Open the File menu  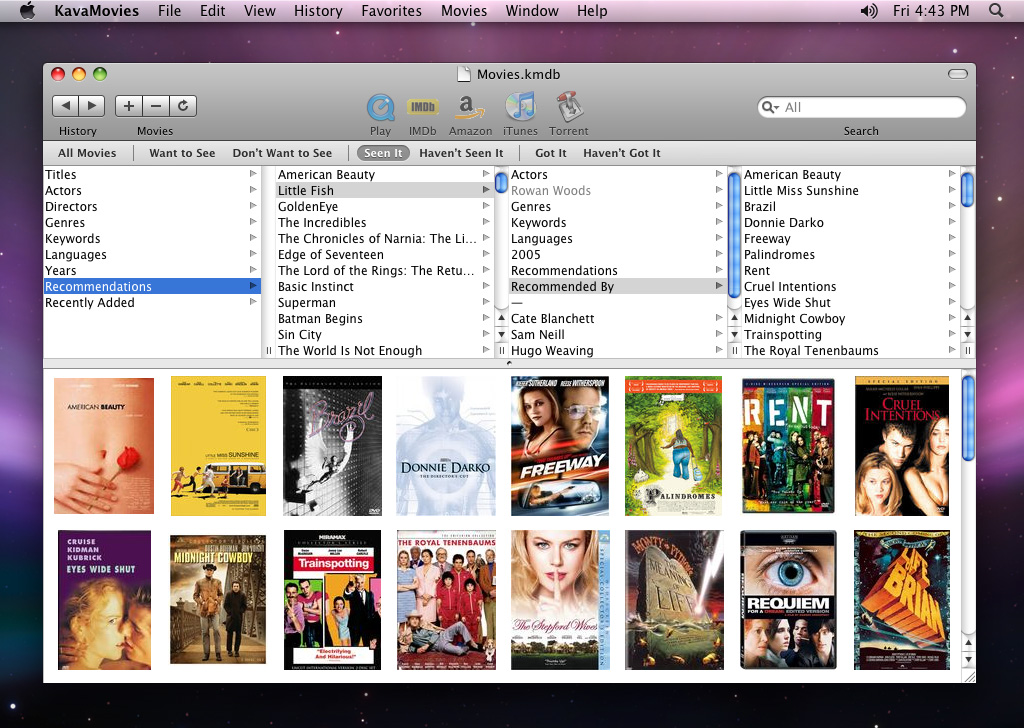(x=169, y=10)
